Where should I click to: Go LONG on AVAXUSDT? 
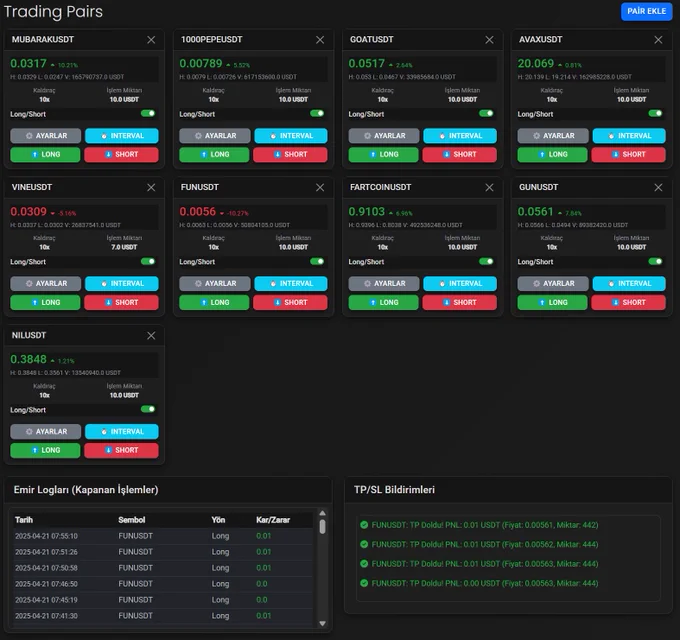point(552,154)
